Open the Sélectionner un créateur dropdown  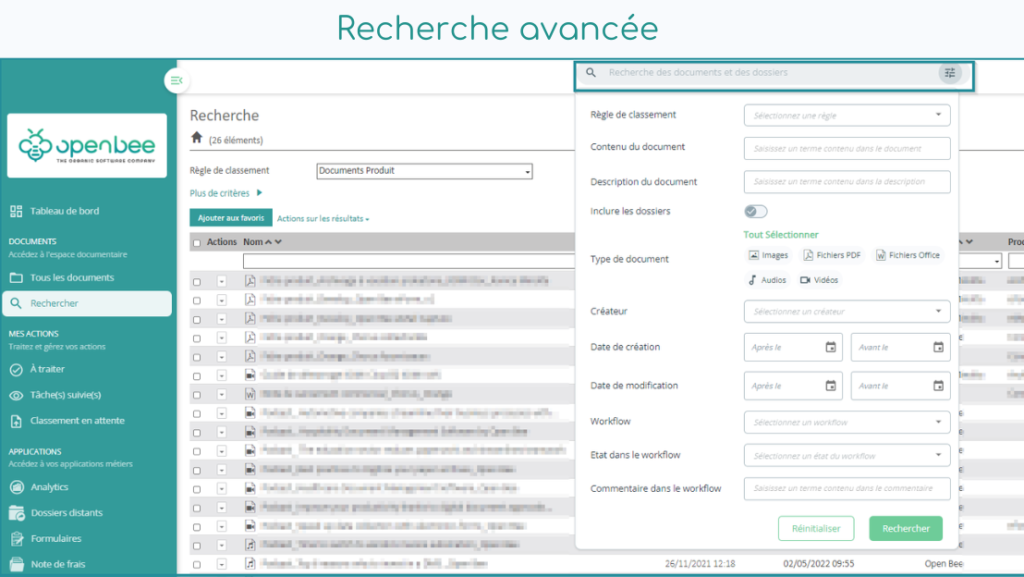tap(846, 311)
